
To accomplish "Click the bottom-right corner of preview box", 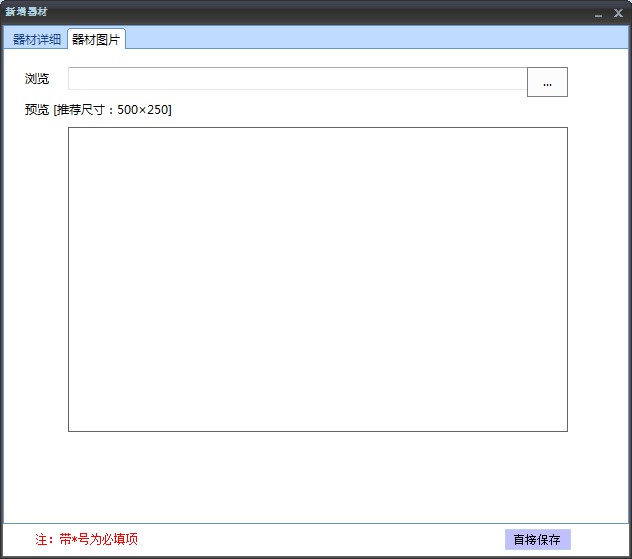I will pyautogui.click(x=564, y=428).
